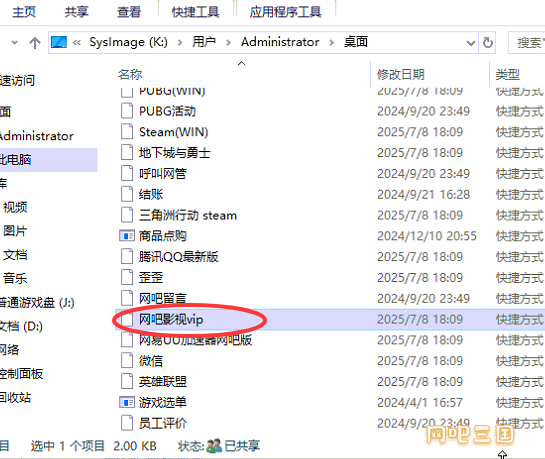Open 文档 library in navigation pane
The image size is (545, 459).
[x=15, y=255]
